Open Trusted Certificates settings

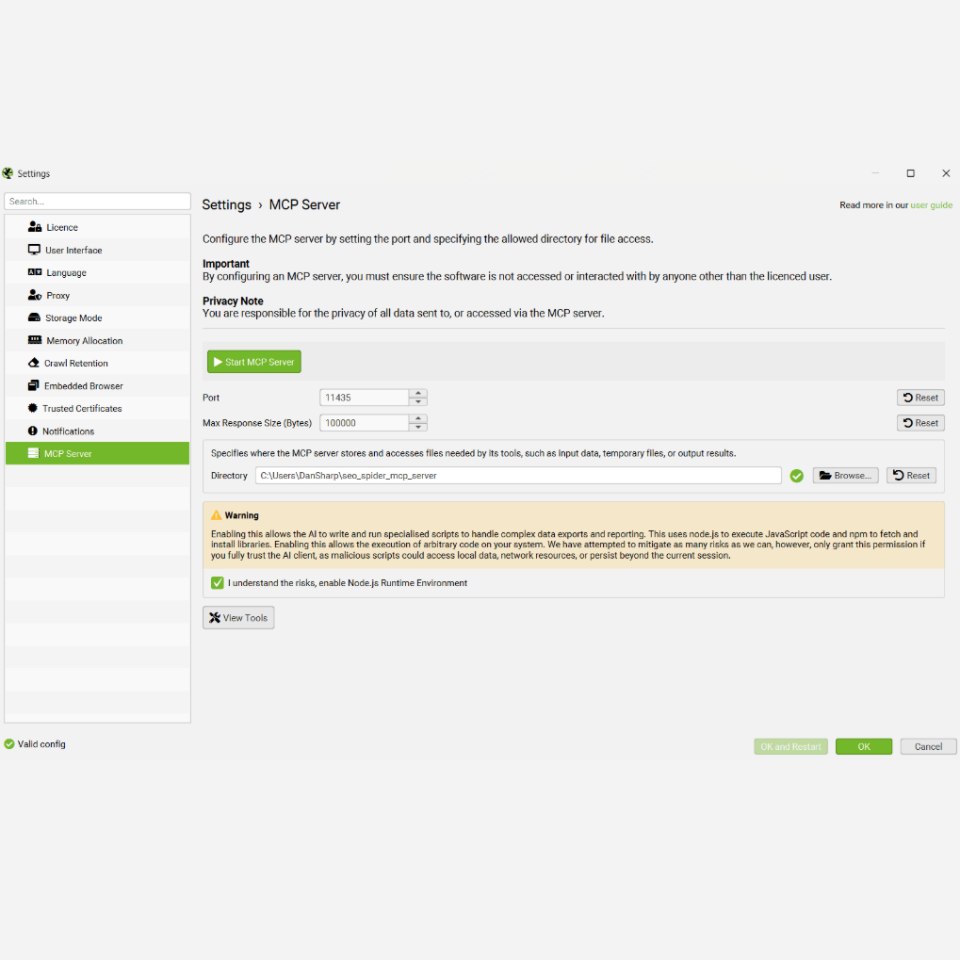[x=97, y=408]
